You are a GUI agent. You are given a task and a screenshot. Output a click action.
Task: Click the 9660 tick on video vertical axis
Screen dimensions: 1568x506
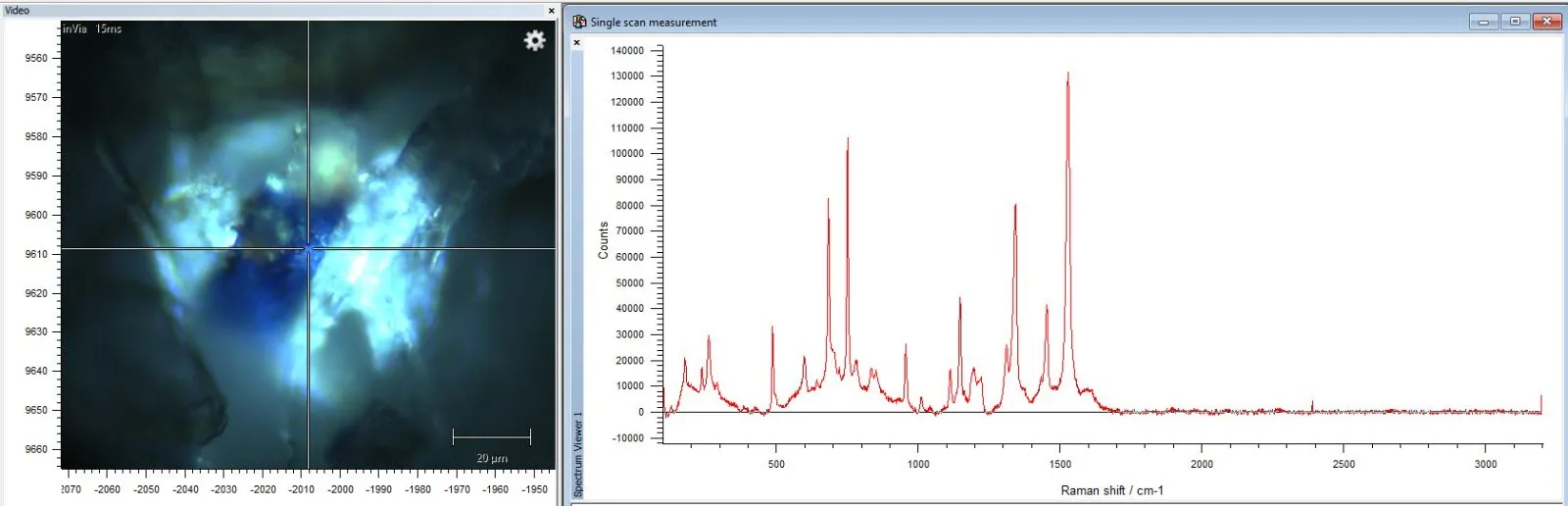36,449
